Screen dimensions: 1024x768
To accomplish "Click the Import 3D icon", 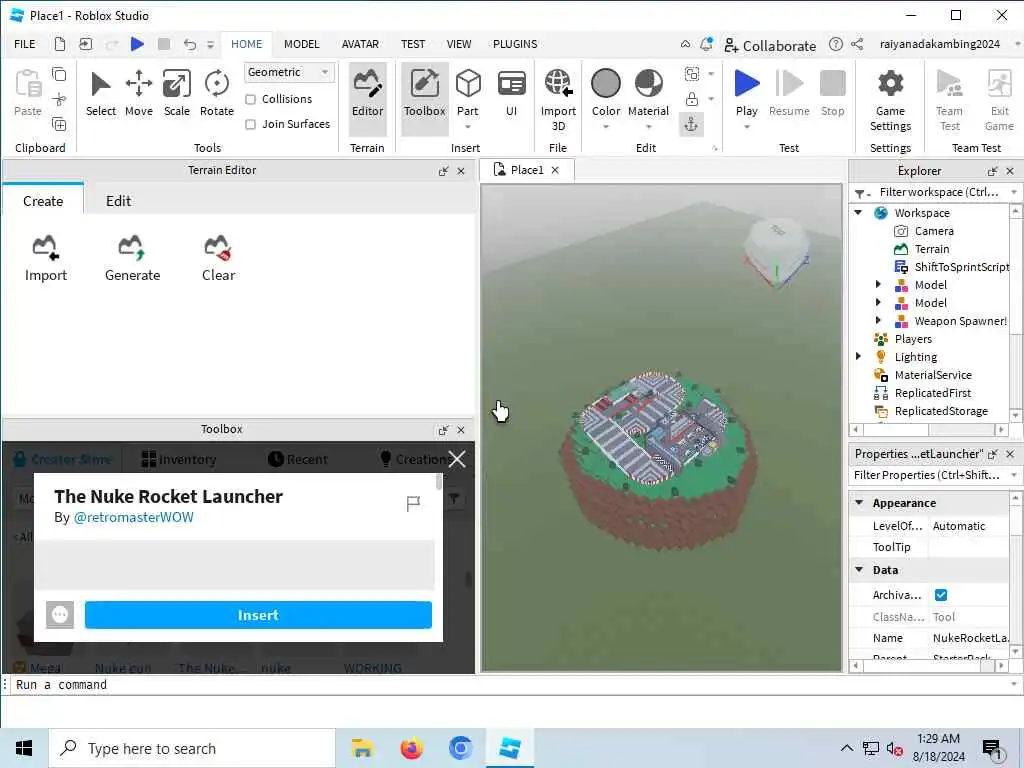I will click(x=558, y=84).
